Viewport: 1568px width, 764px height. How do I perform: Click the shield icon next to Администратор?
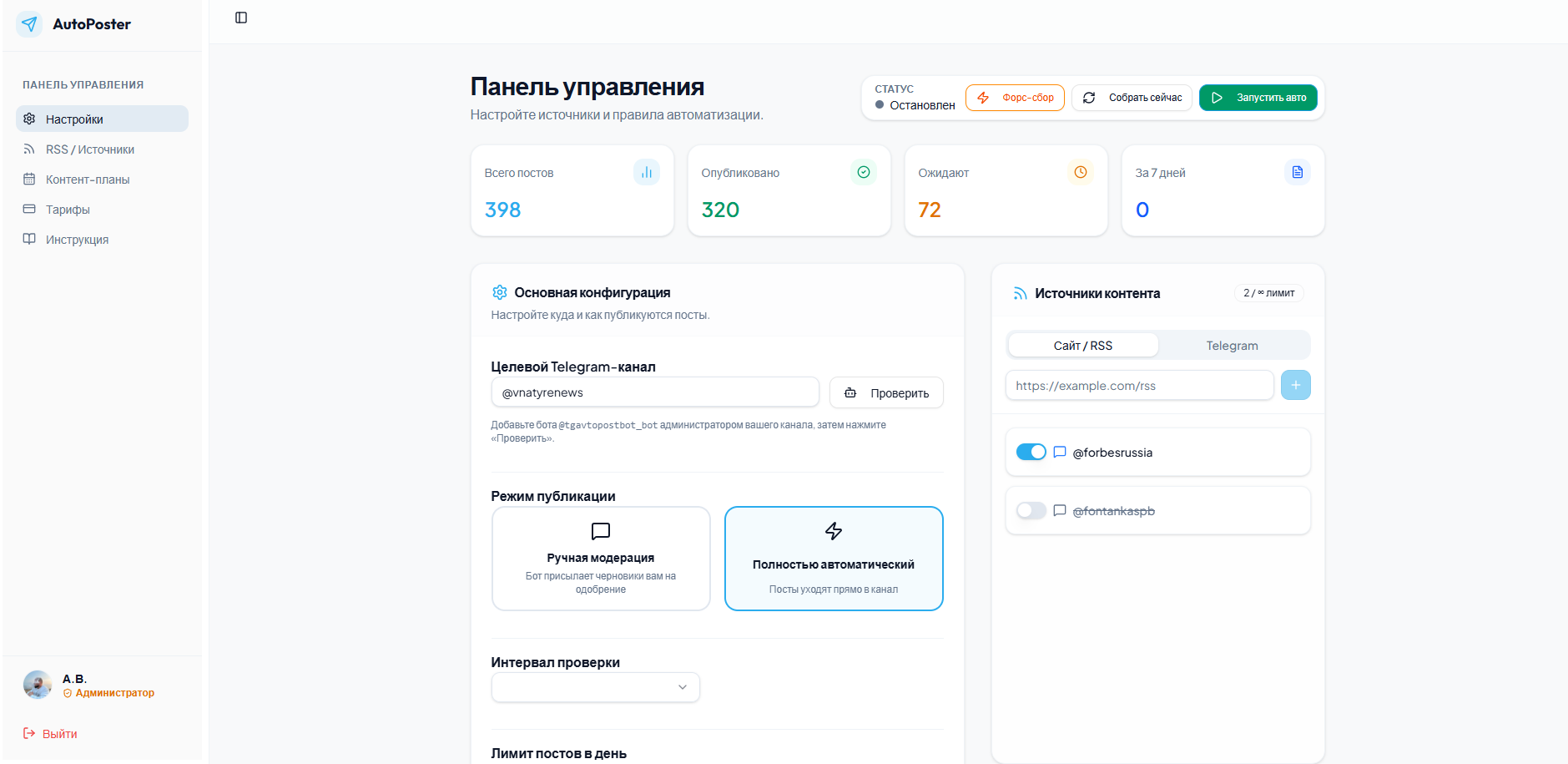pyautogui.click(x=68, y=693)
